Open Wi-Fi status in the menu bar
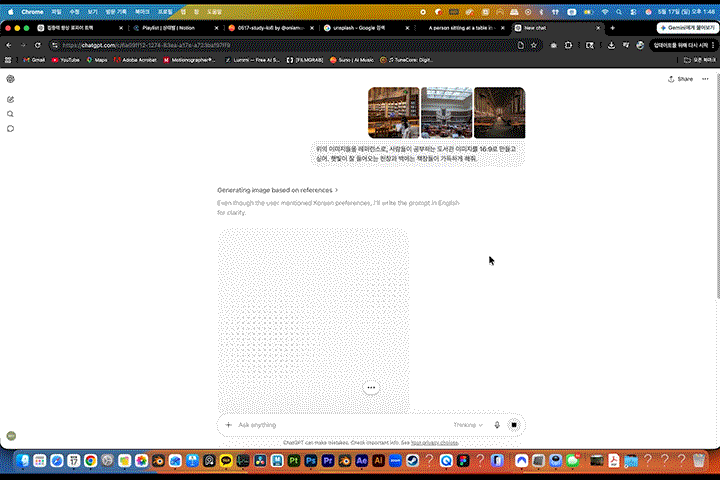Viewport: 720px width, 480px height. (x=605, y=12)
